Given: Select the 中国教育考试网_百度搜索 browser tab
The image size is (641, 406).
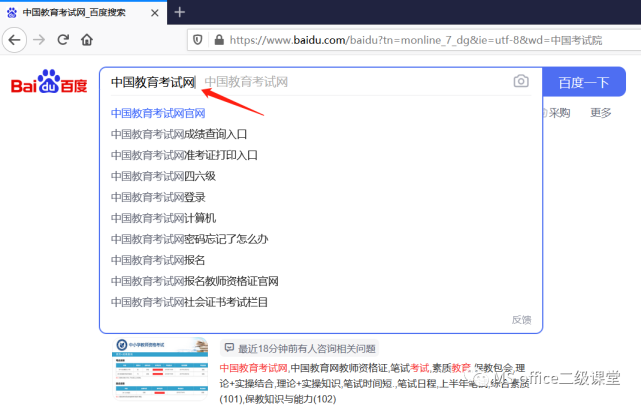Looking at the screenshot, I should (x=83, y=13).
